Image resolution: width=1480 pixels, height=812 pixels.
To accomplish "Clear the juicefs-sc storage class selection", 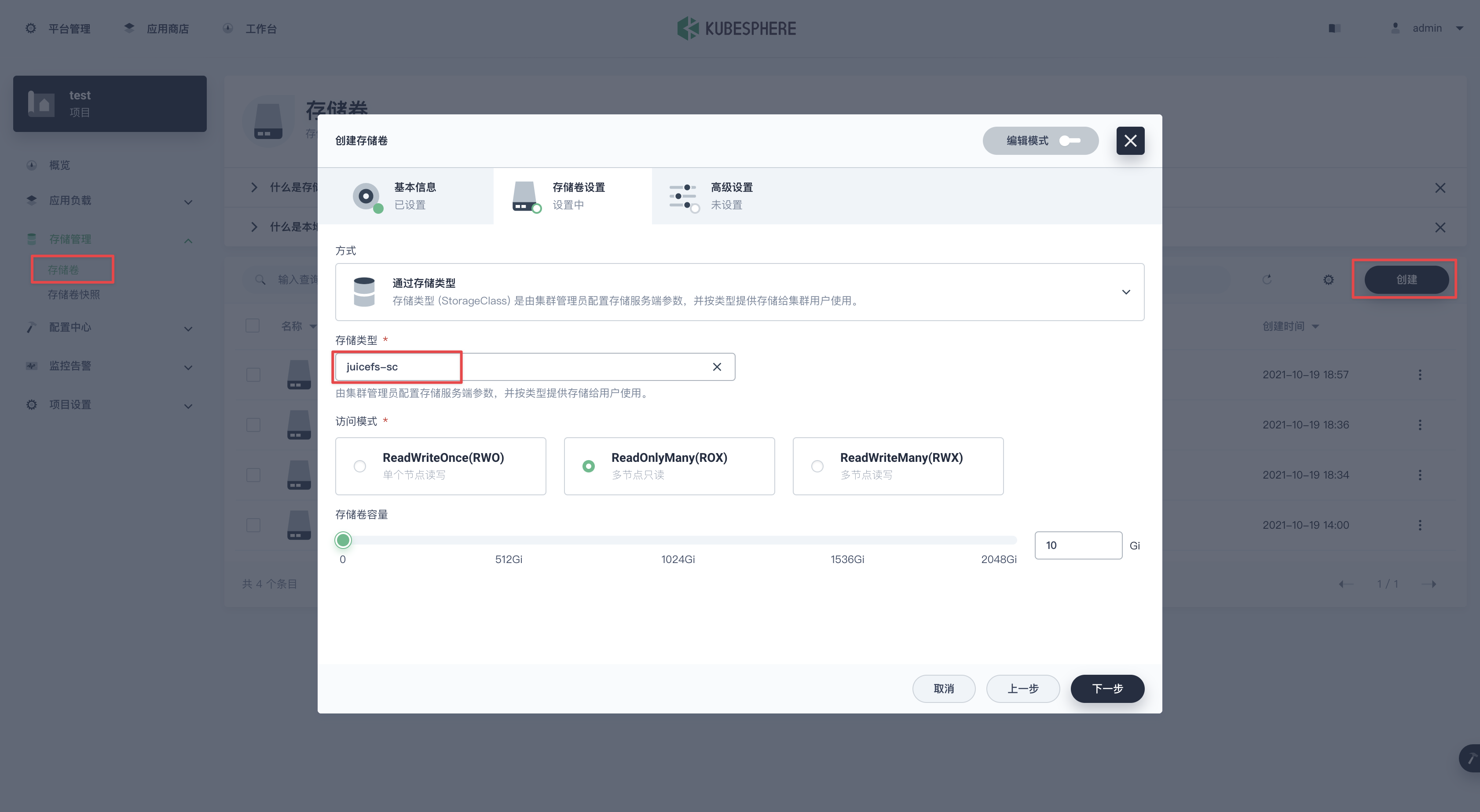I will [x=716, y=367].
